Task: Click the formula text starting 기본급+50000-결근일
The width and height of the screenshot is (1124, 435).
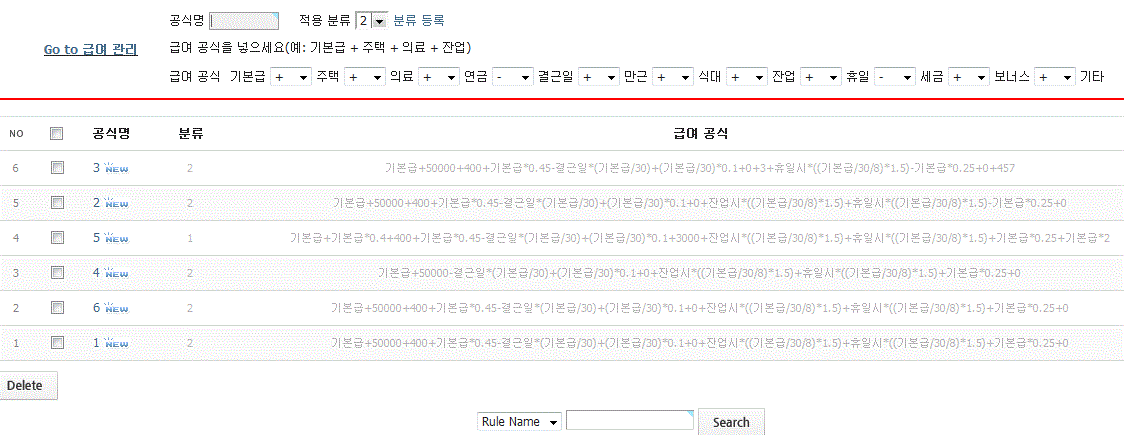Action: click(700, 272)
